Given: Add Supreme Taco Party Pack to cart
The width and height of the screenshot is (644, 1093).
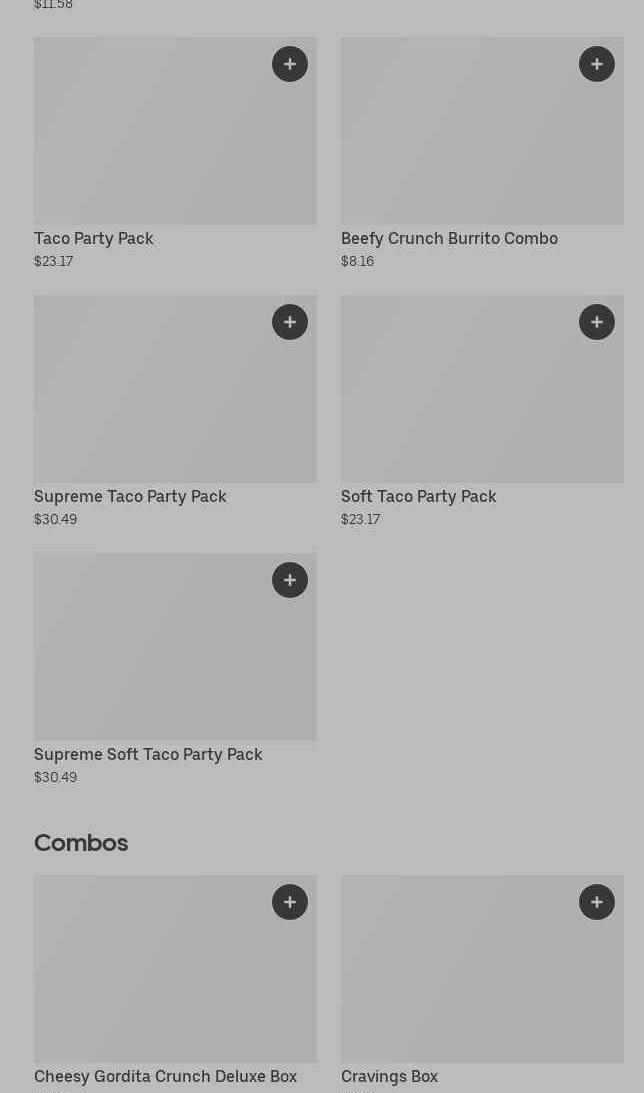Looking at the screenshot, I should pos(290,322).
